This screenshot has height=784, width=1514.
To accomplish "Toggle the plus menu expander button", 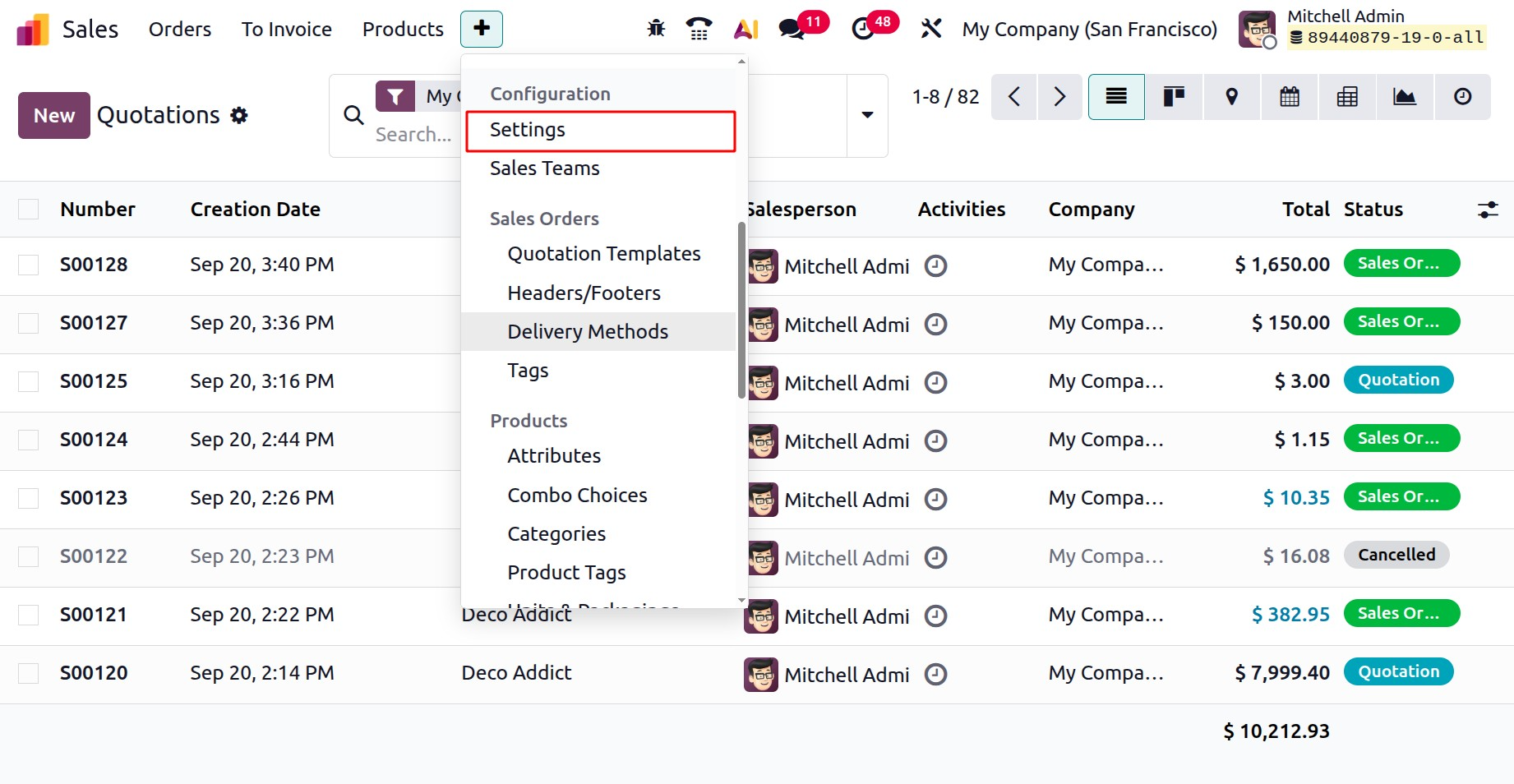I will pos(482,29).
